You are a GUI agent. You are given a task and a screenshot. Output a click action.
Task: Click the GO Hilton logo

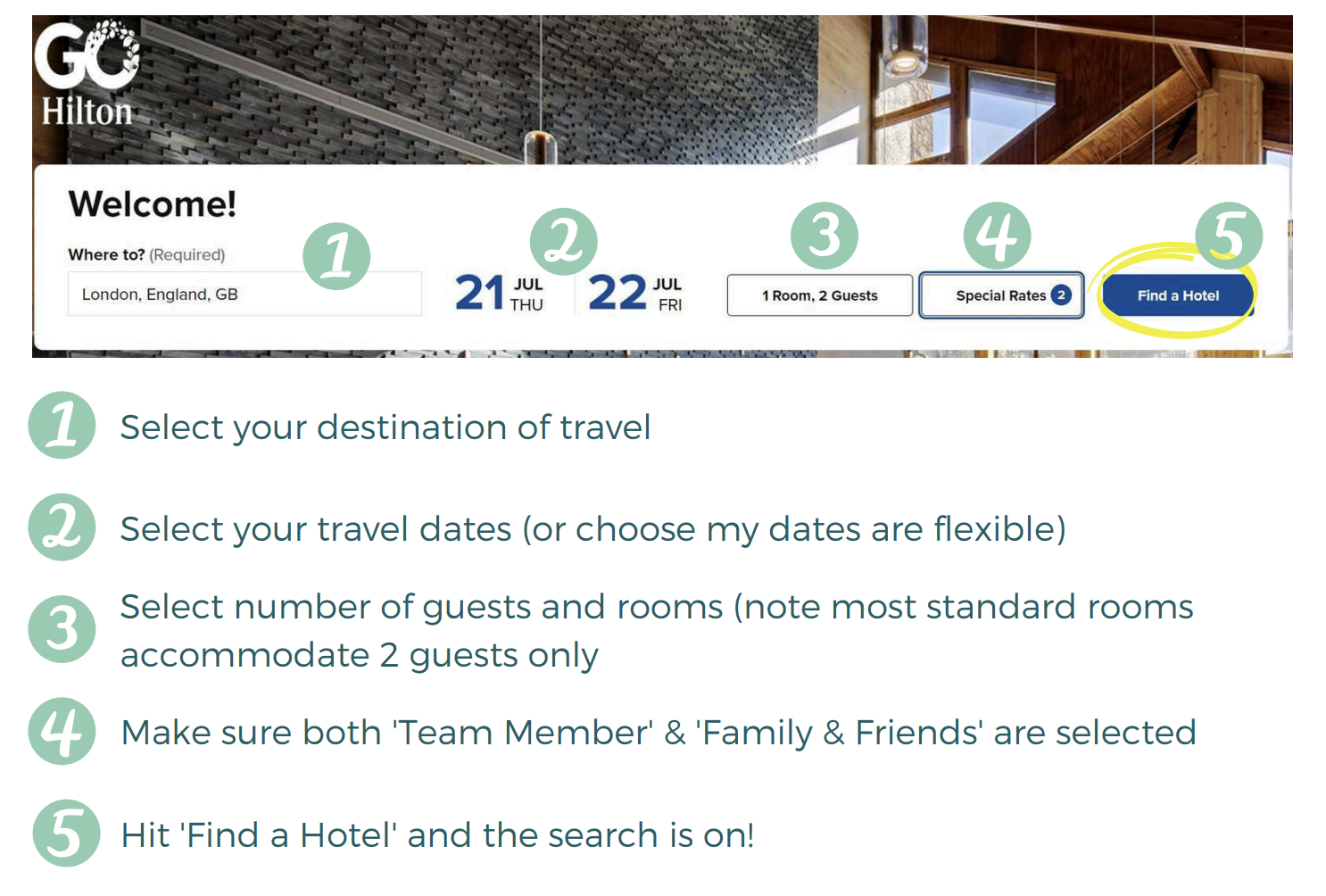click(87, 75)
